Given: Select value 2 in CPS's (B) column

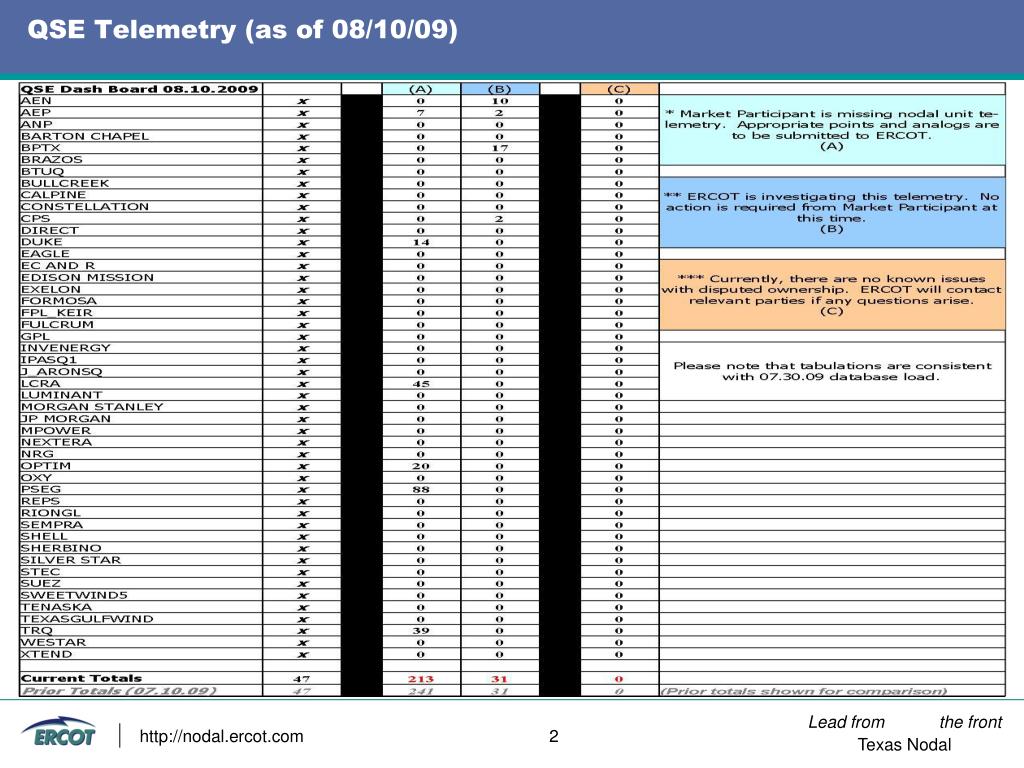Looking at the screenshot, I should pyautogui.click(x=500, y=219).
